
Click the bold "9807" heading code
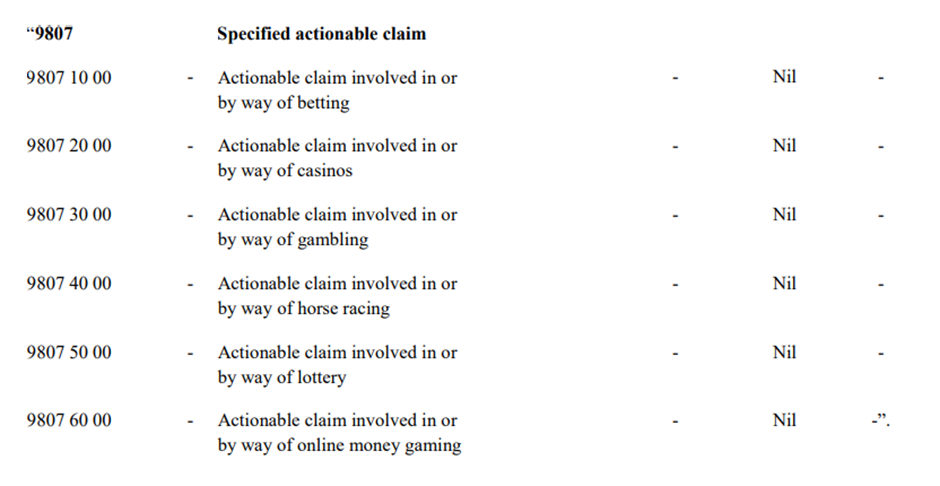[52, 34]
